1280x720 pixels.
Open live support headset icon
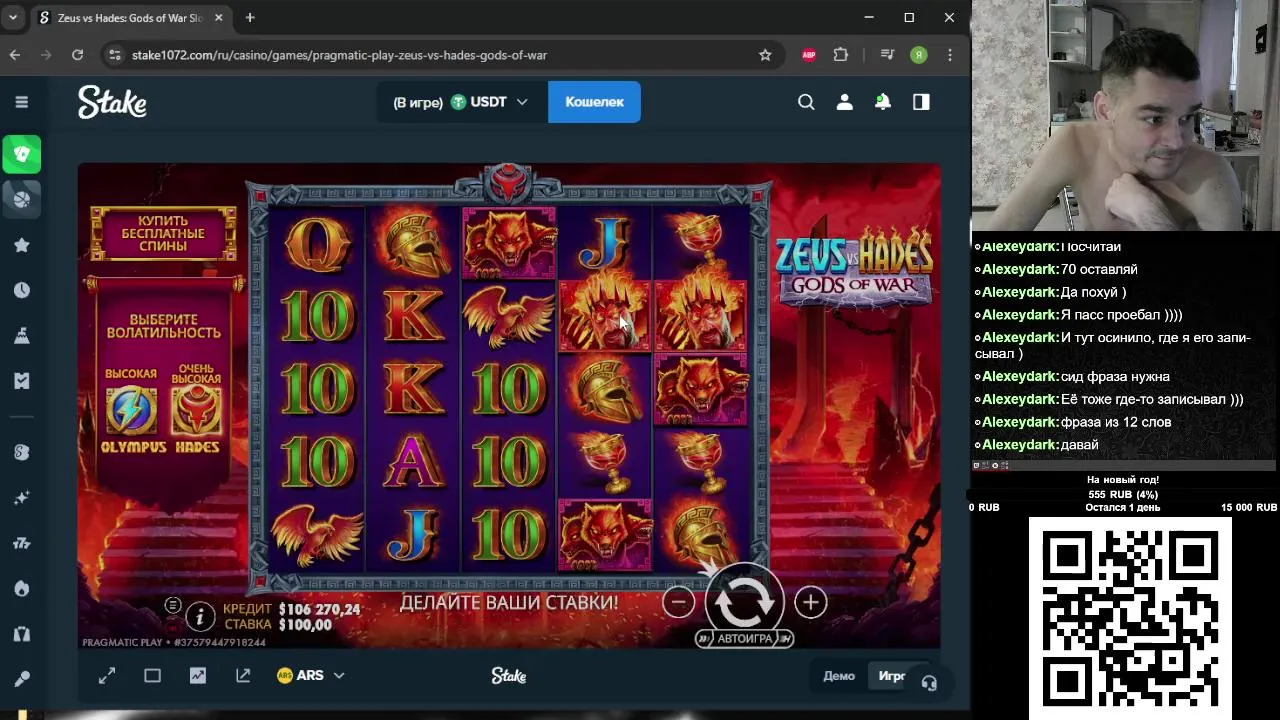929,683
